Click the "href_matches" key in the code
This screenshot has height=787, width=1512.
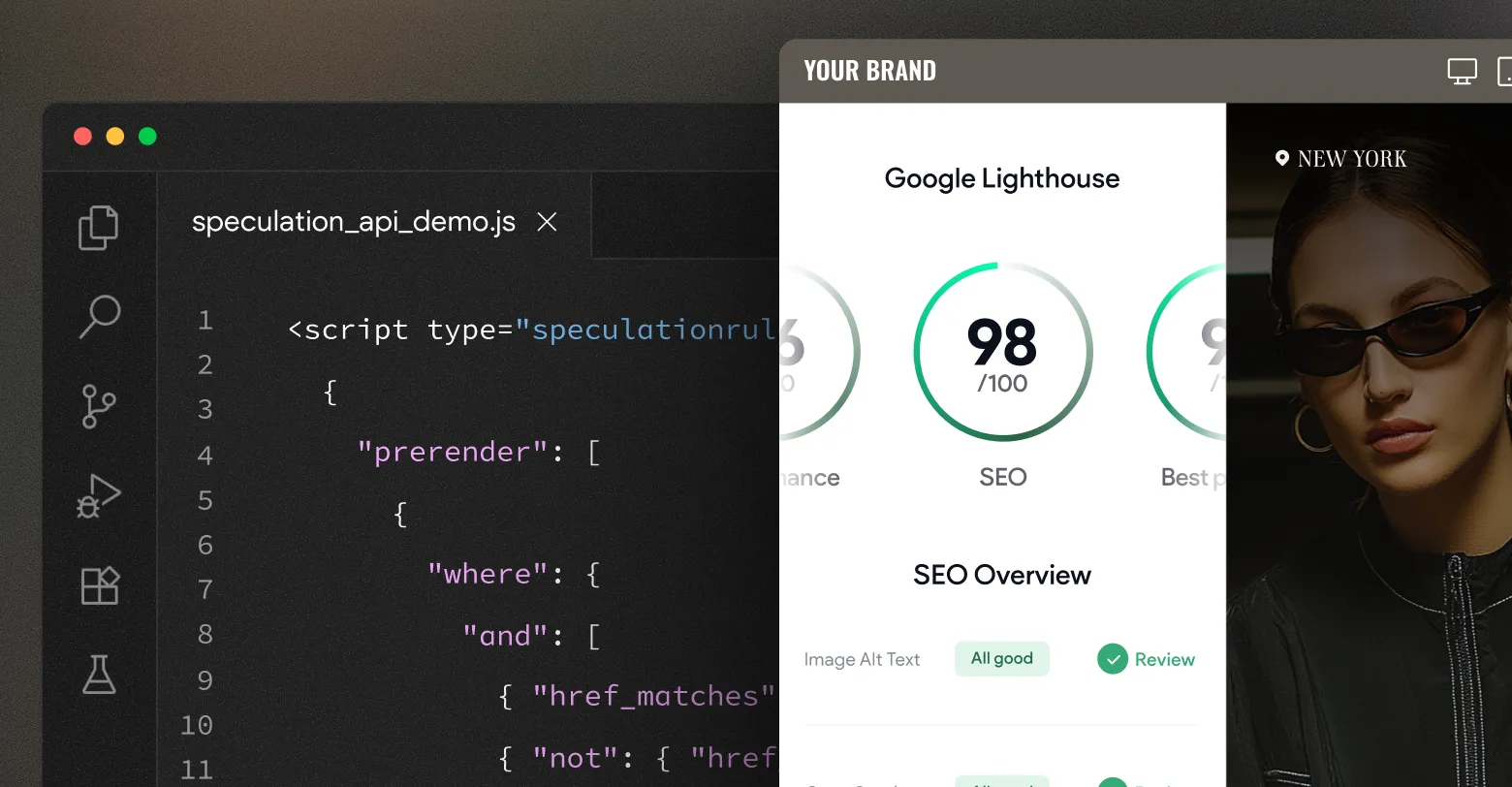pos(654,696)
